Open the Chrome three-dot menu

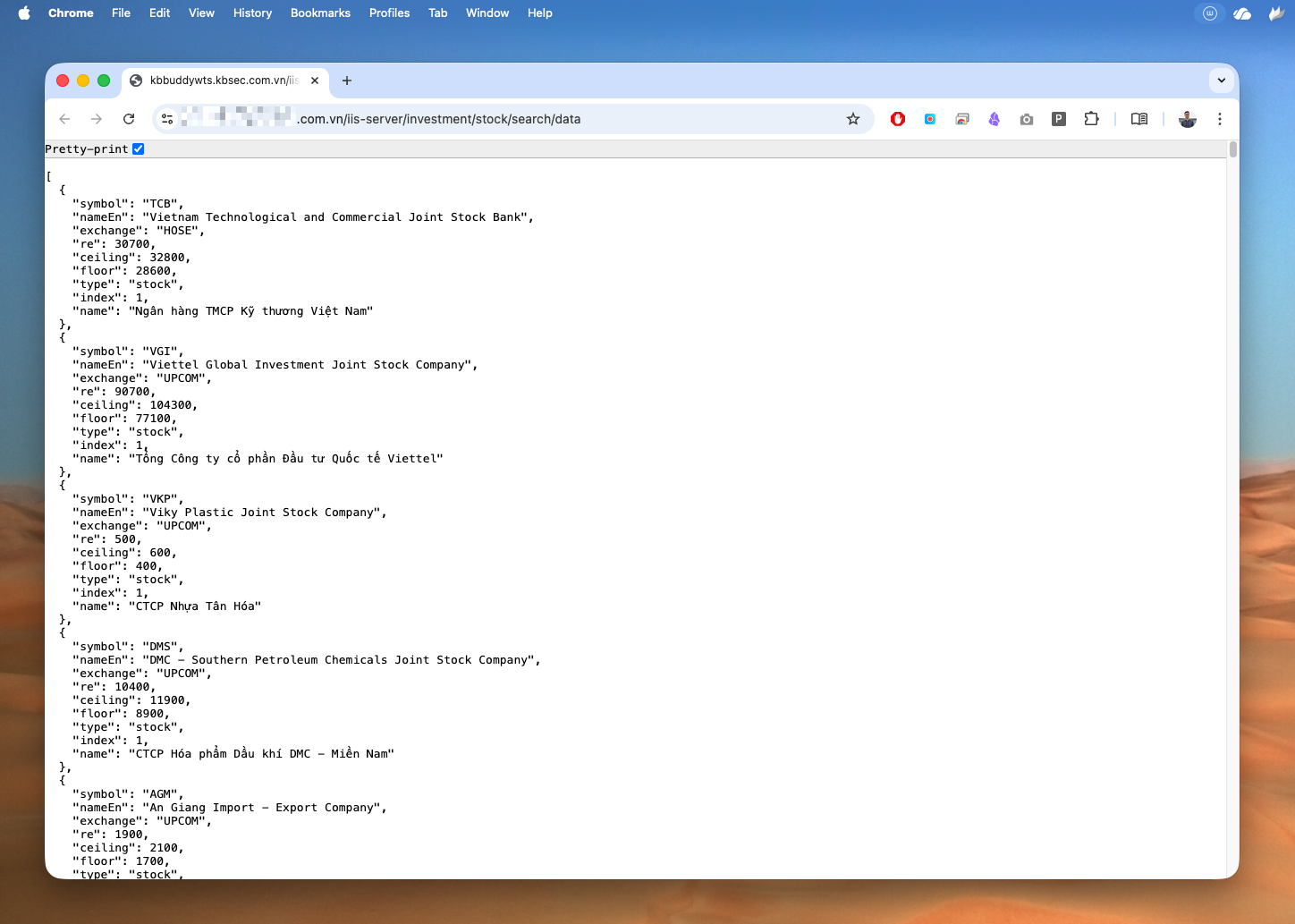1220,119
